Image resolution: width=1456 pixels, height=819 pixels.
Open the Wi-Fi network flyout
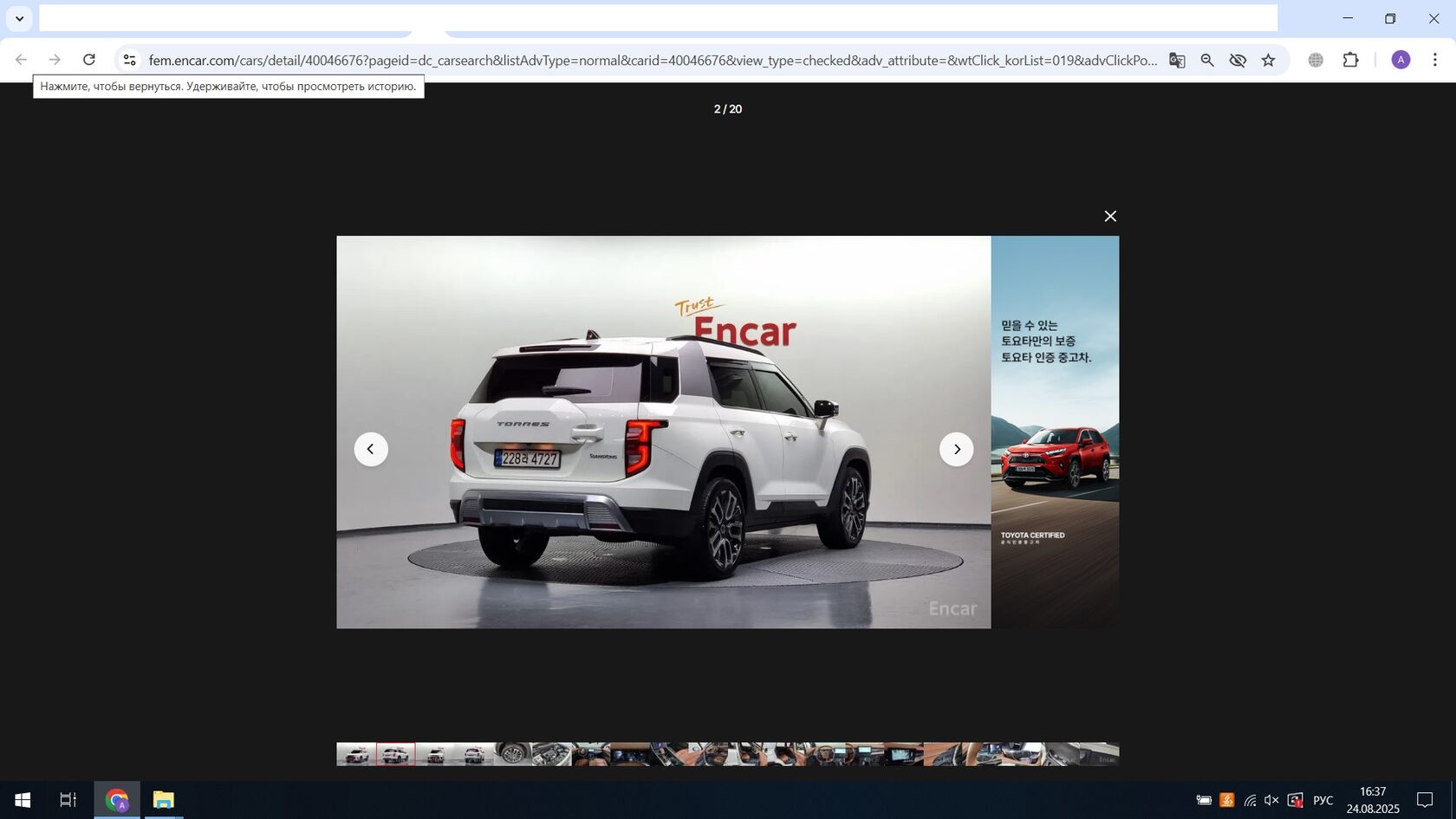point(1250,800)
